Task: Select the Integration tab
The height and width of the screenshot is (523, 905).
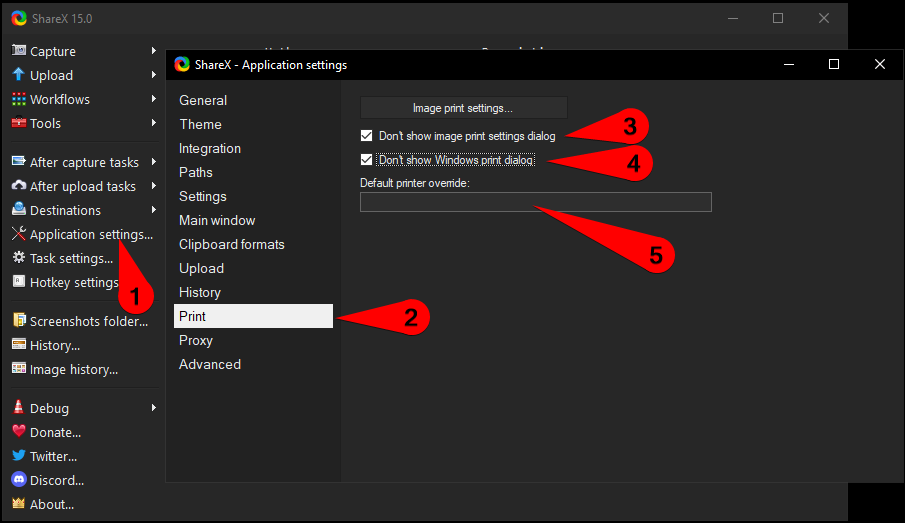Action: [x=253, y=148]
